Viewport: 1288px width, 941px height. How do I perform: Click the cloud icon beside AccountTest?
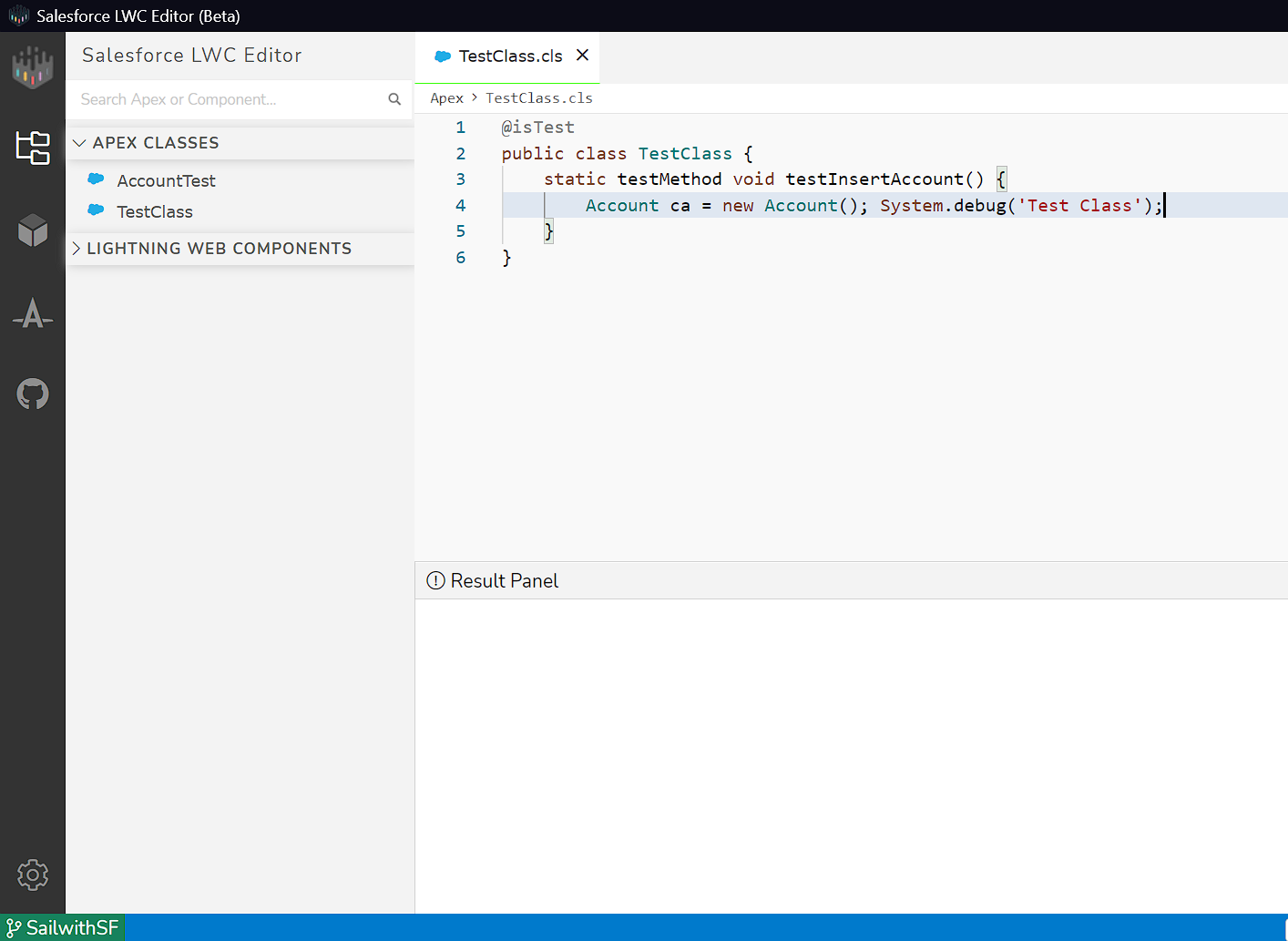pyautogui.click(x=96, y=179)
